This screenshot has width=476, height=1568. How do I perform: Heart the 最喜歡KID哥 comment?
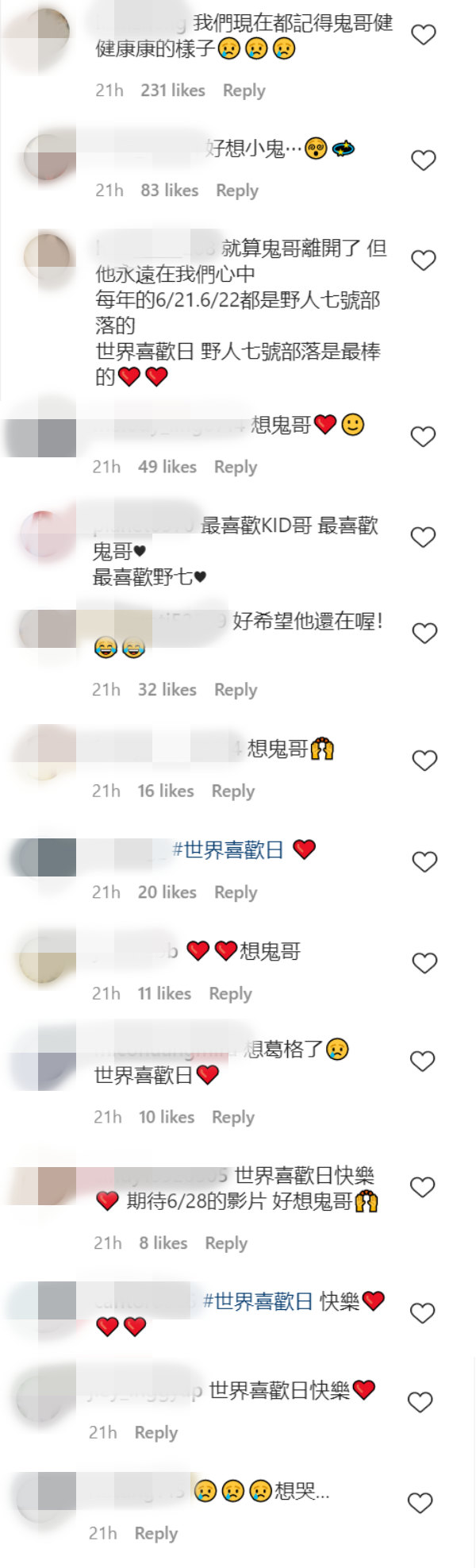point(424,537)
